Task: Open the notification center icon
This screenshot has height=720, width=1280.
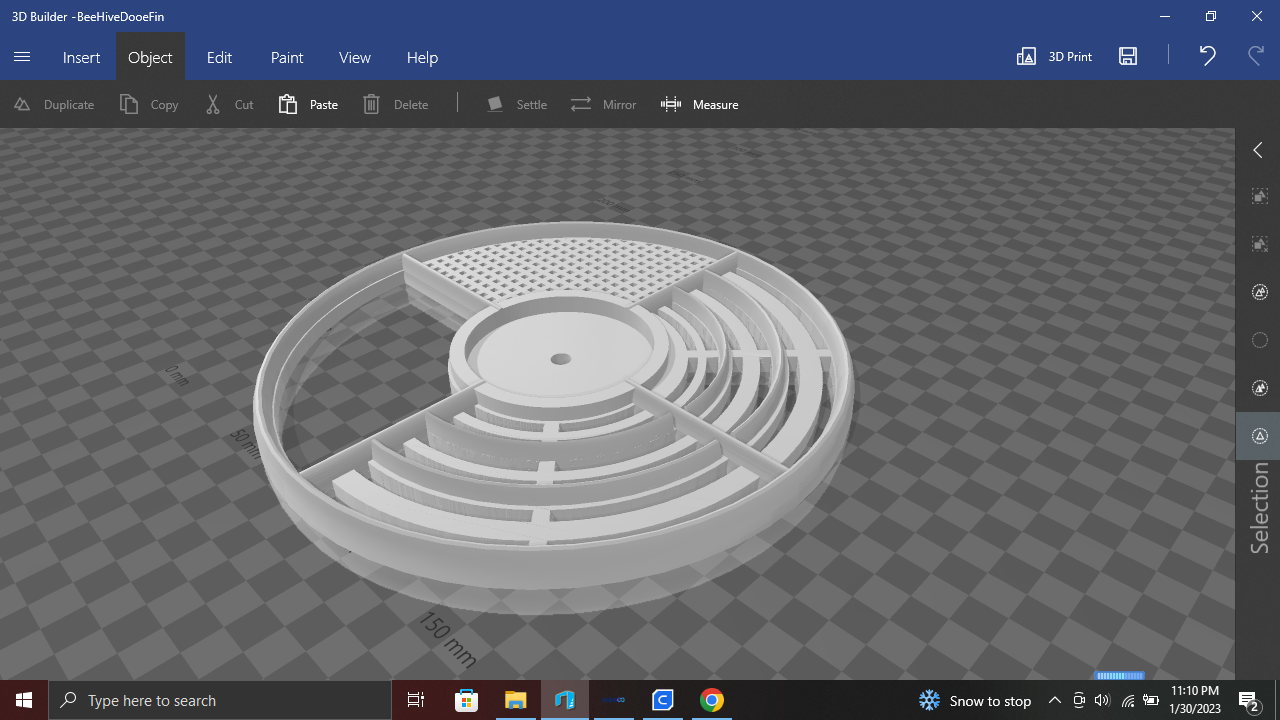Action: point(1248,700)
